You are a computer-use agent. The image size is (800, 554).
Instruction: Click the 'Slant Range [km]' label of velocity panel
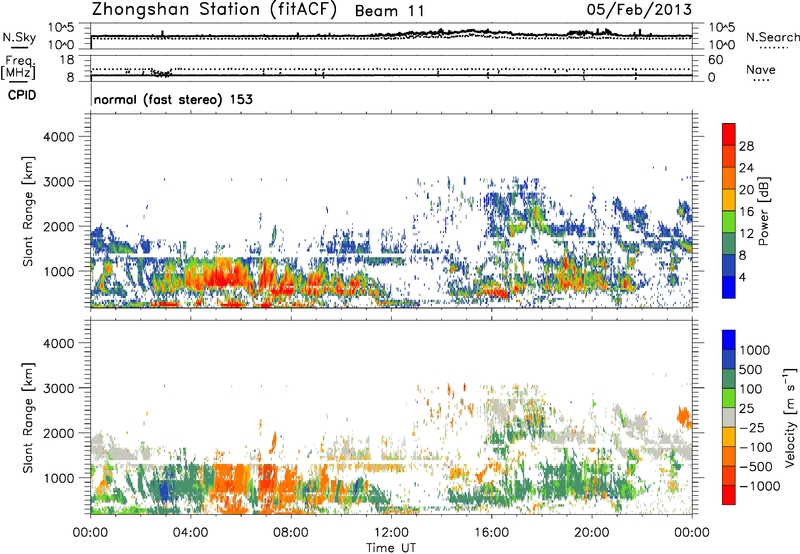pyautogui.click(x=28, y=417)
